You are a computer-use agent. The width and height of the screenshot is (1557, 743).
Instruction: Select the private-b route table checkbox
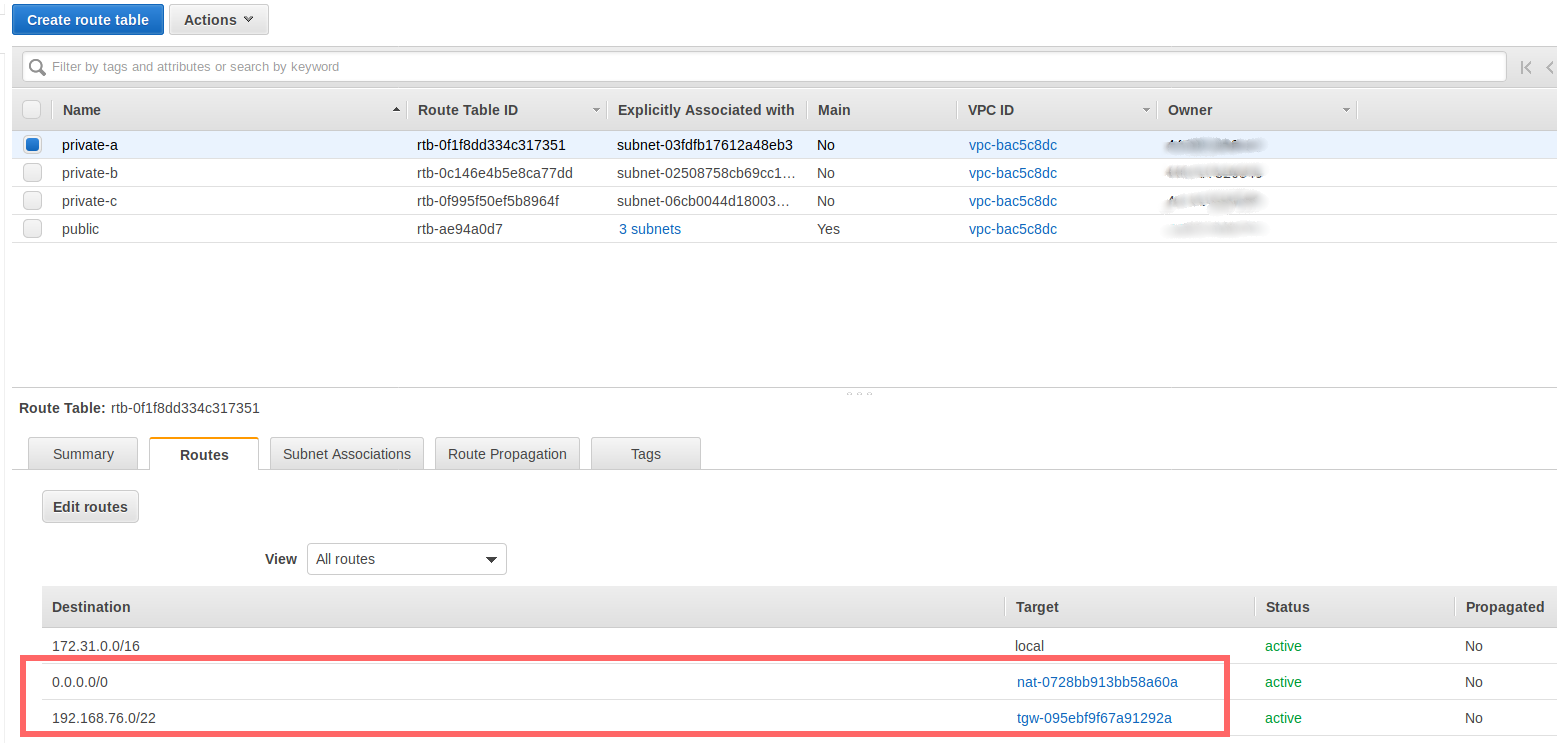tap(32, 172)
